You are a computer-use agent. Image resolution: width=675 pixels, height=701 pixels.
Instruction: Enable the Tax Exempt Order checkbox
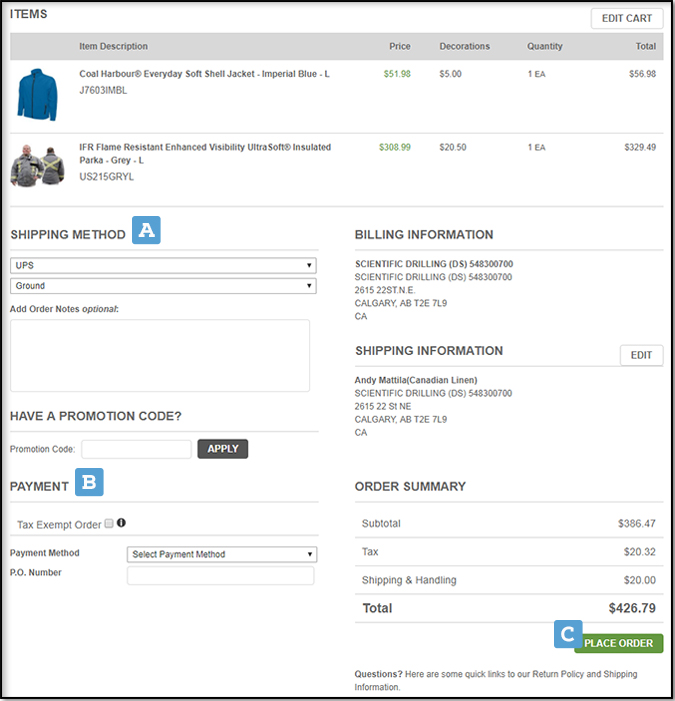coord(109,524)
